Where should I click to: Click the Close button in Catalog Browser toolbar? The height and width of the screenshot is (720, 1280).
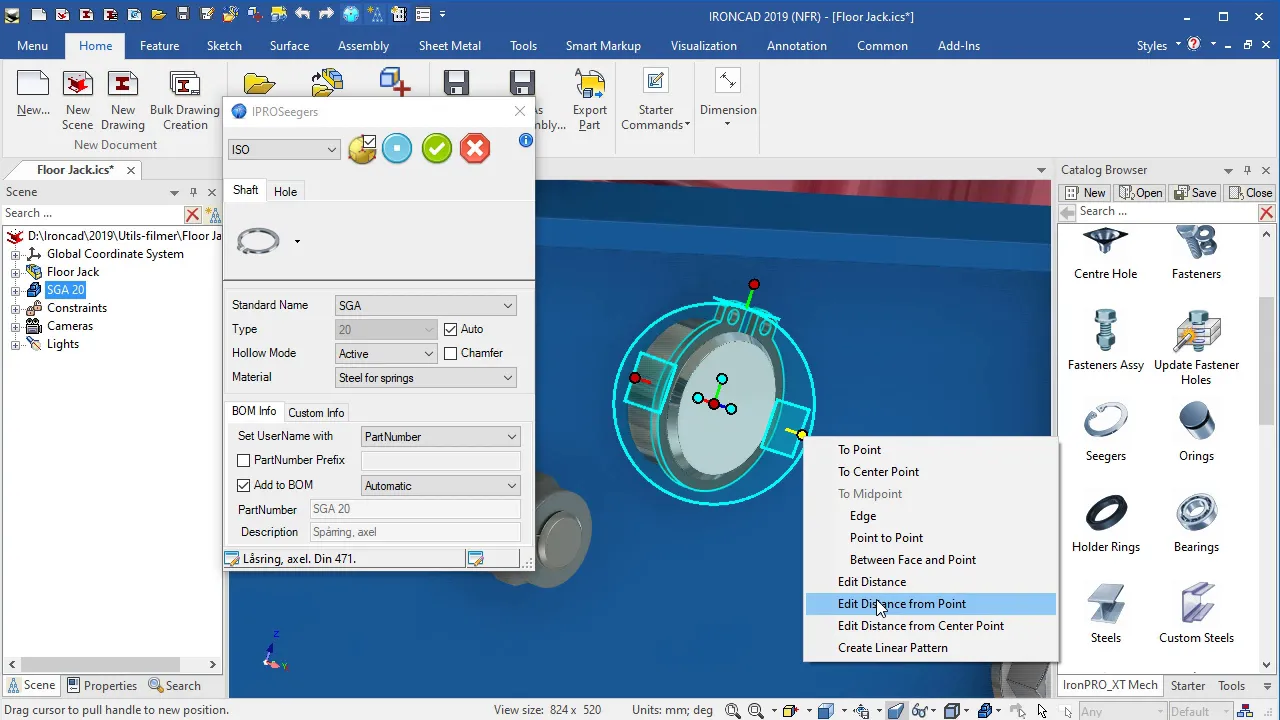[1249, 193]
